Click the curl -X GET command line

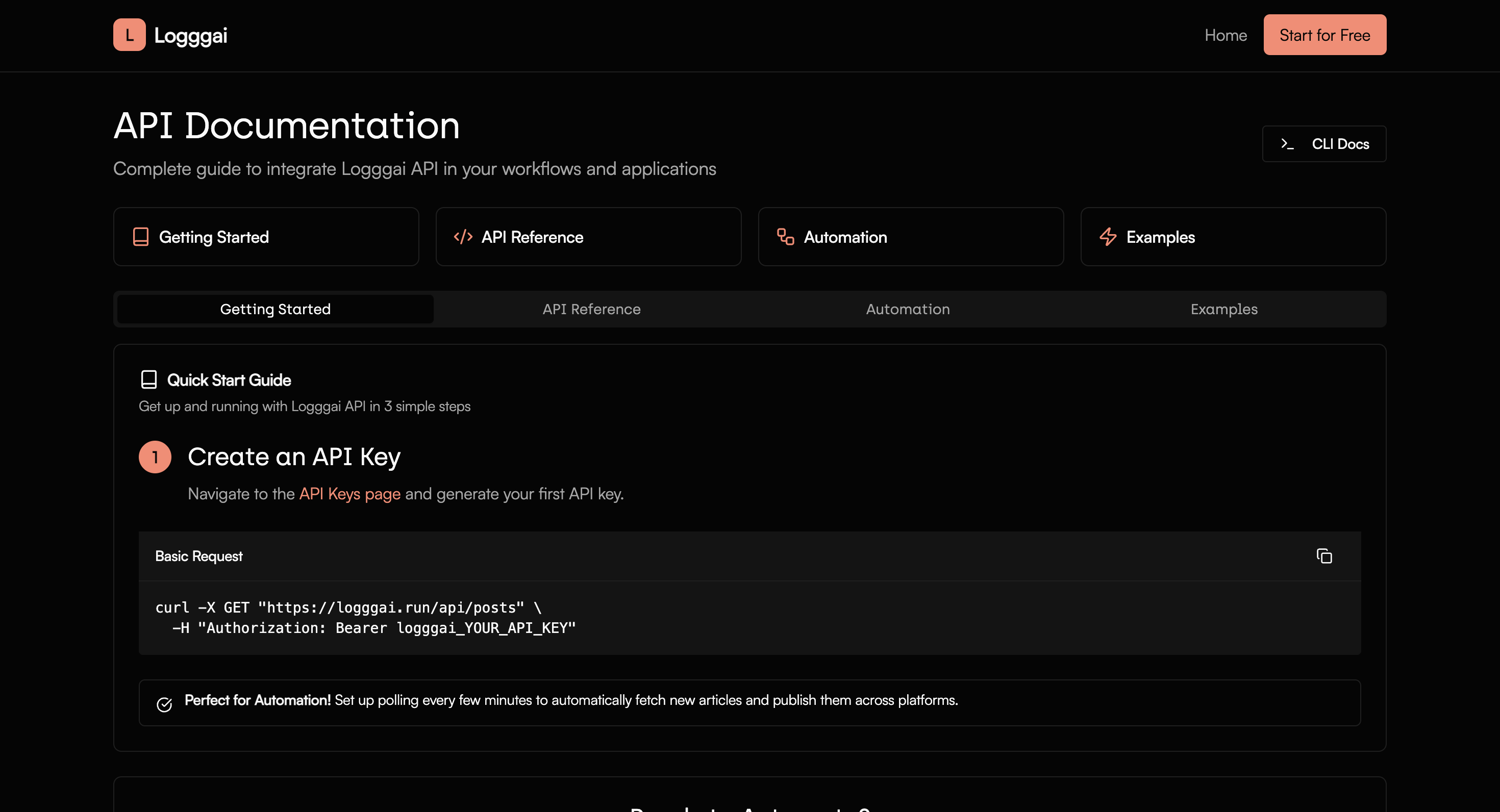click(348, 607)
